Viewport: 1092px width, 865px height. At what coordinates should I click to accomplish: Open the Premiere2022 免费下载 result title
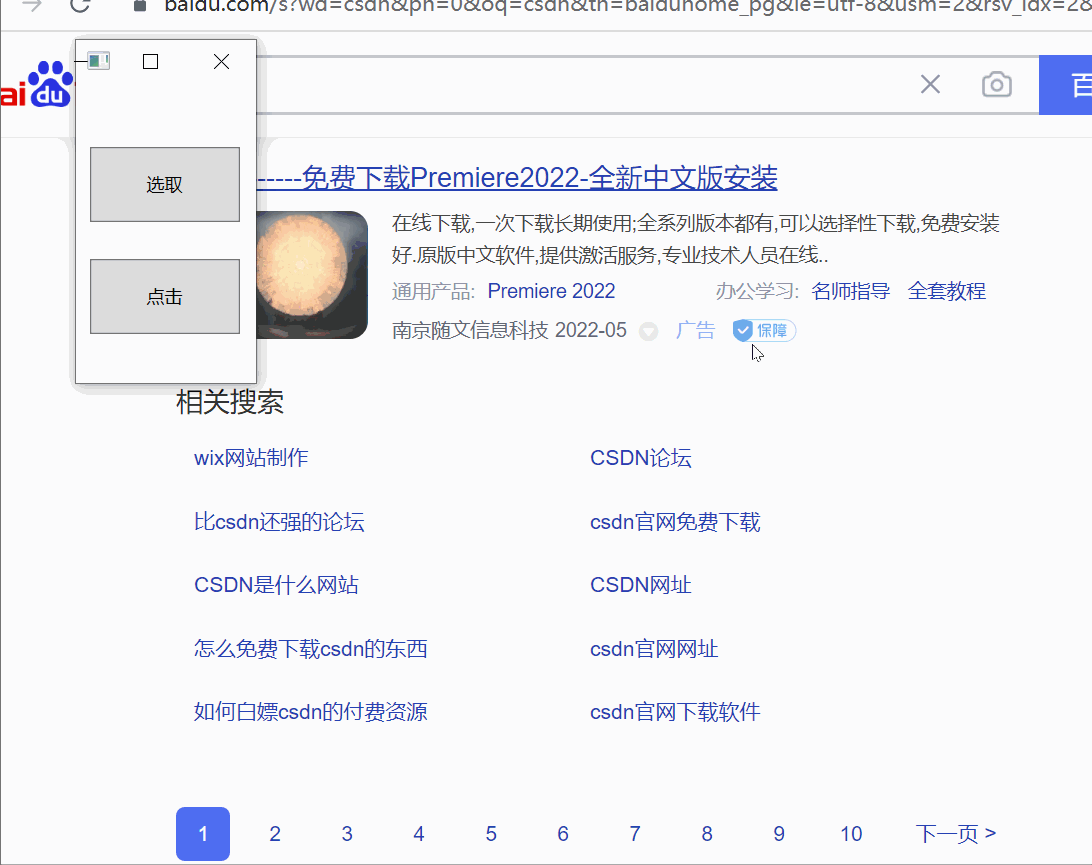[517, 178]
